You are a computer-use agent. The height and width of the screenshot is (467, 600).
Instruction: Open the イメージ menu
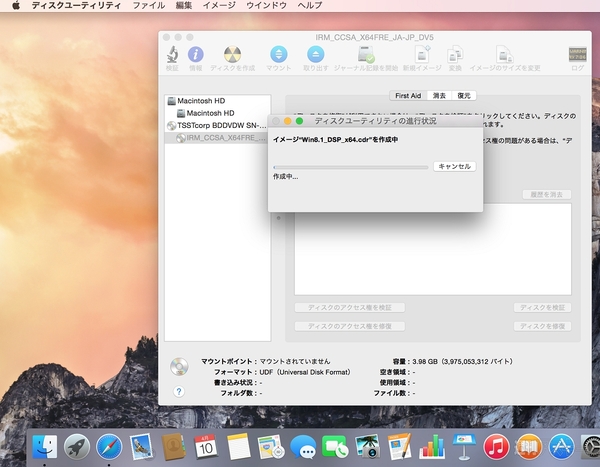[219, 5]
